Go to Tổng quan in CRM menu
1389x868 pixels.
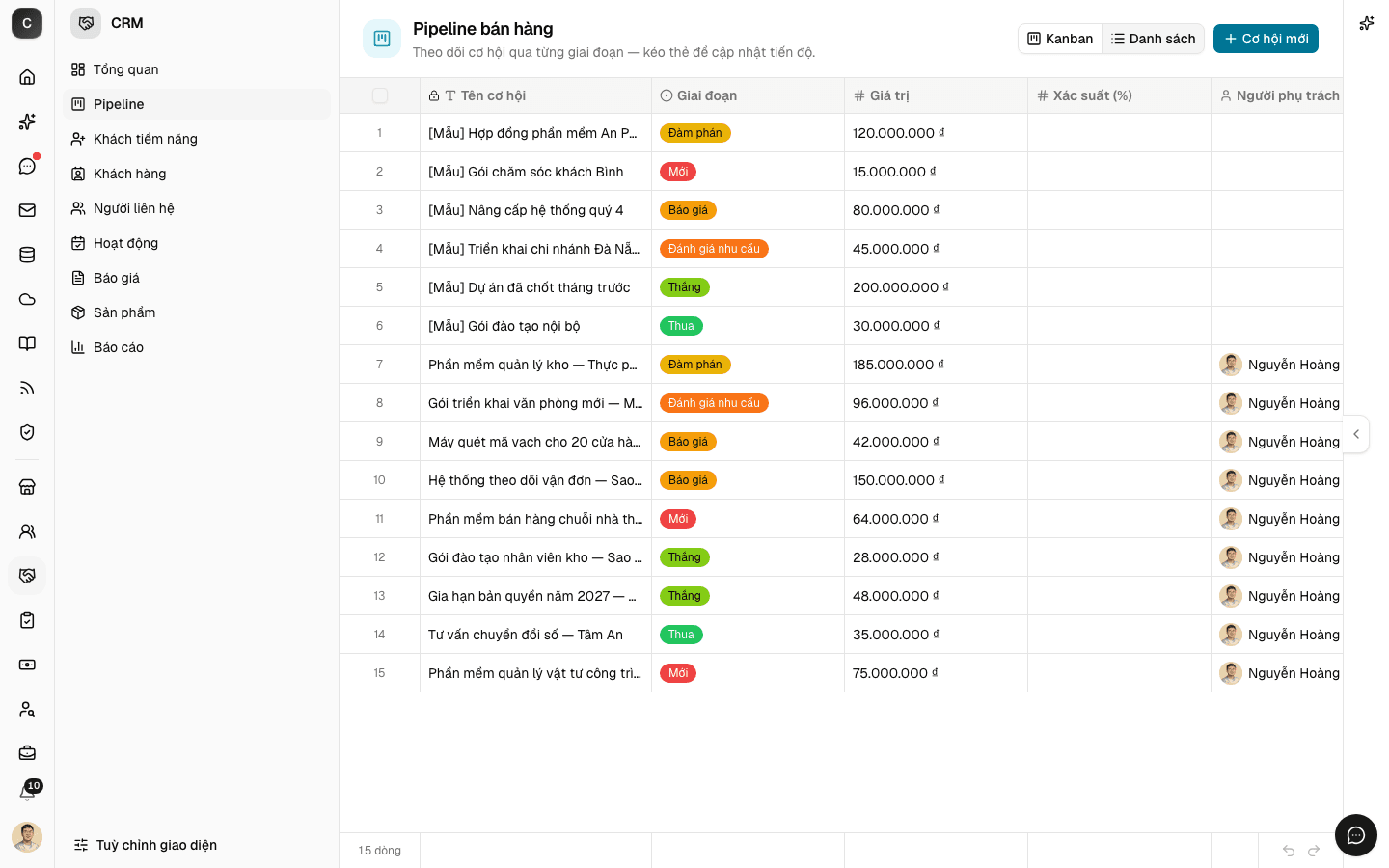click(x=197, y=69)
